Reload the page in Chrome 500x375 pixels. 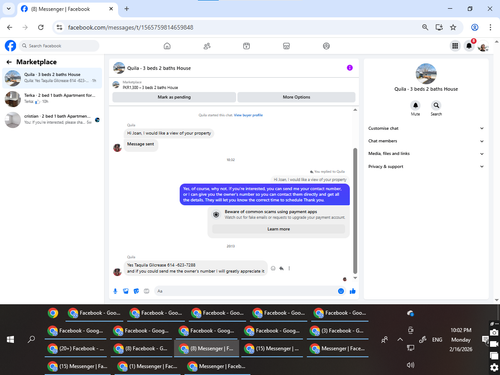pos(41,27)
